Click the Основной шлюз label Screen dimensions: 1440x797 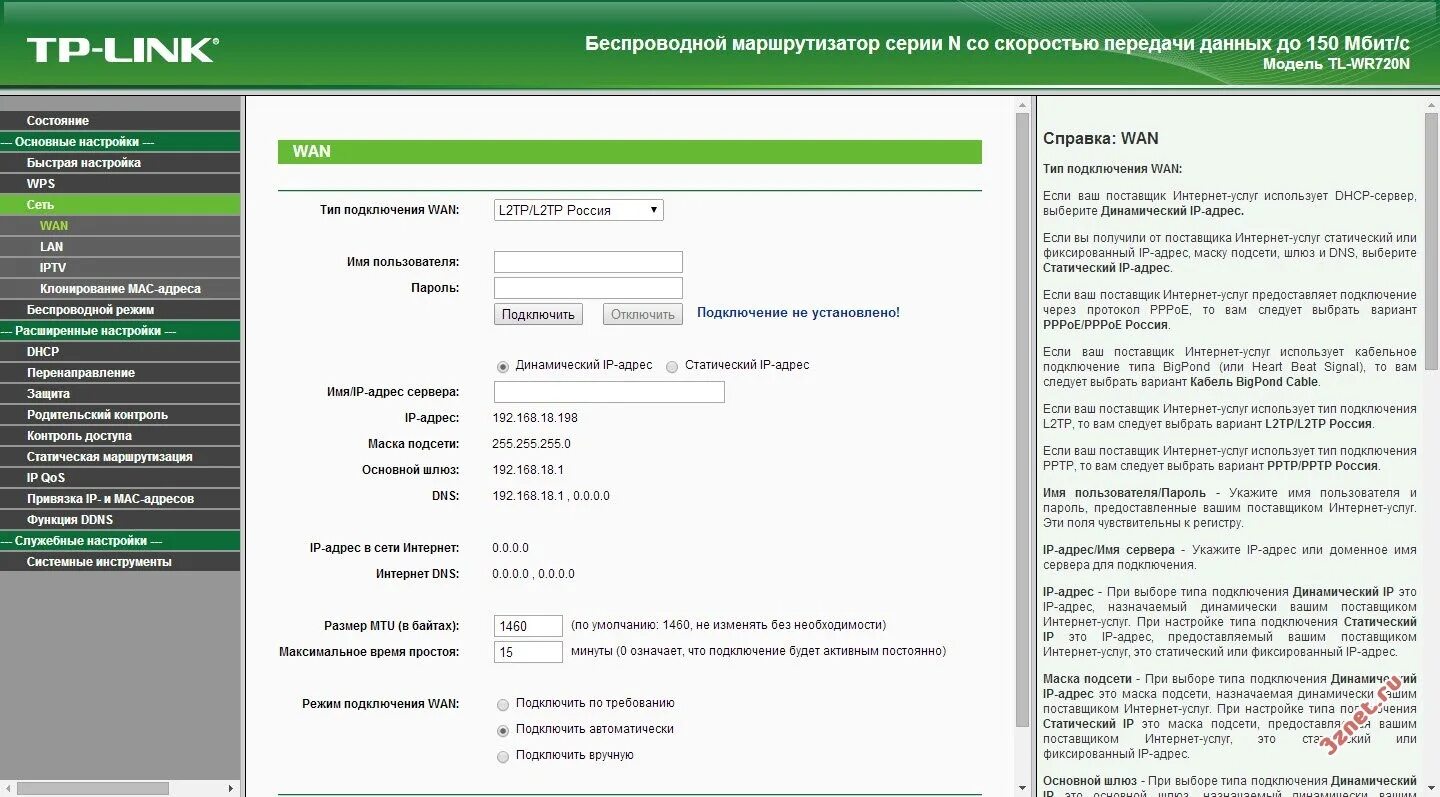point(410,470)
